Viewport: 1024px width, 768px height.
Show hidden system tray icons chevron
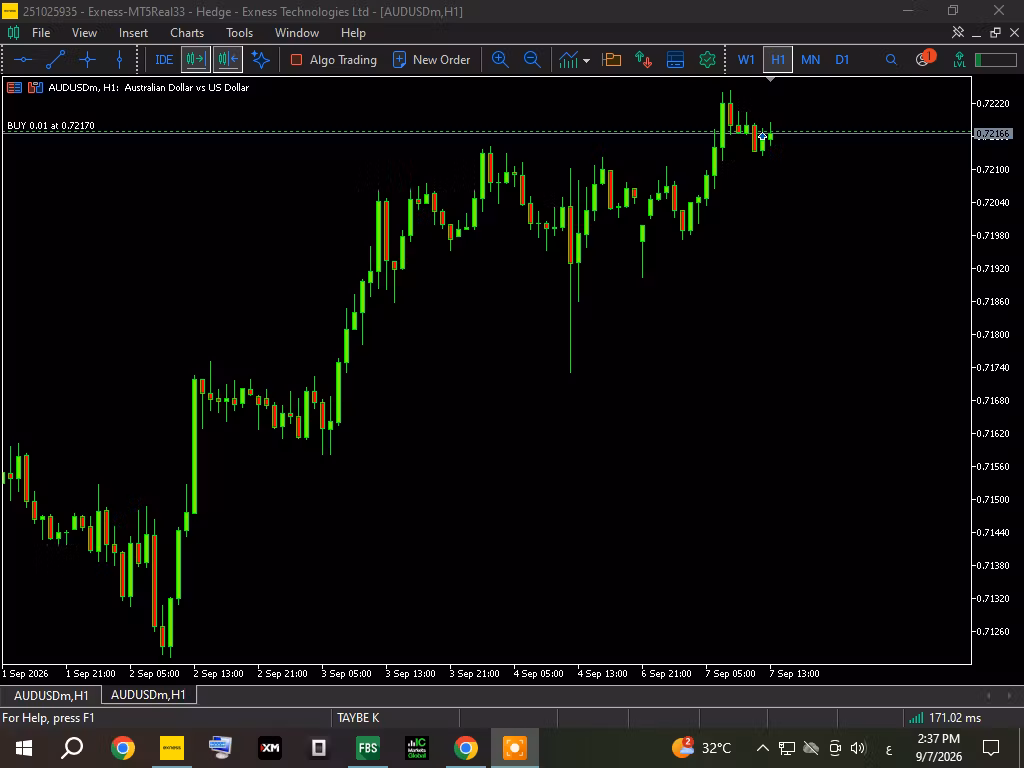click(x=762, y=748)
